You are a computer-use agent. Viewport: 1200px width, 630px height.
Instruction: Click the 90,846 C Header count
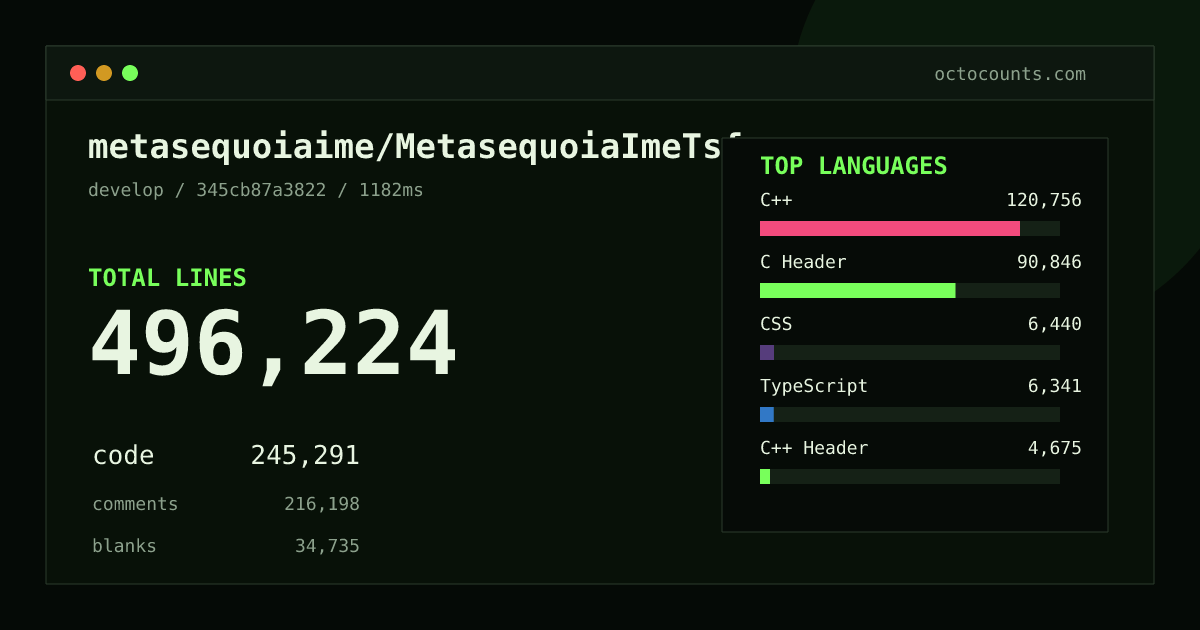click(1049, 262)
